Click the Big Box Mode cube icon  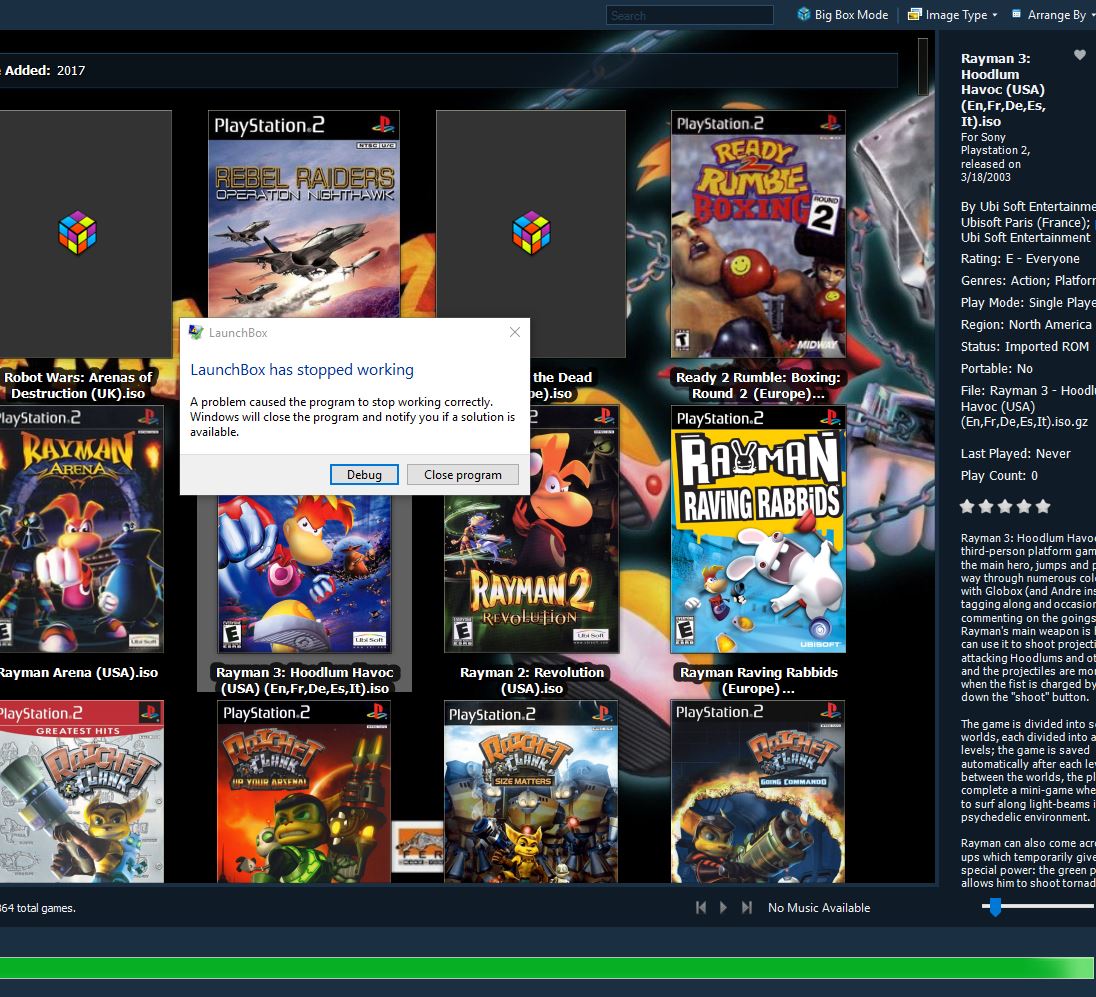coord(804,15)
